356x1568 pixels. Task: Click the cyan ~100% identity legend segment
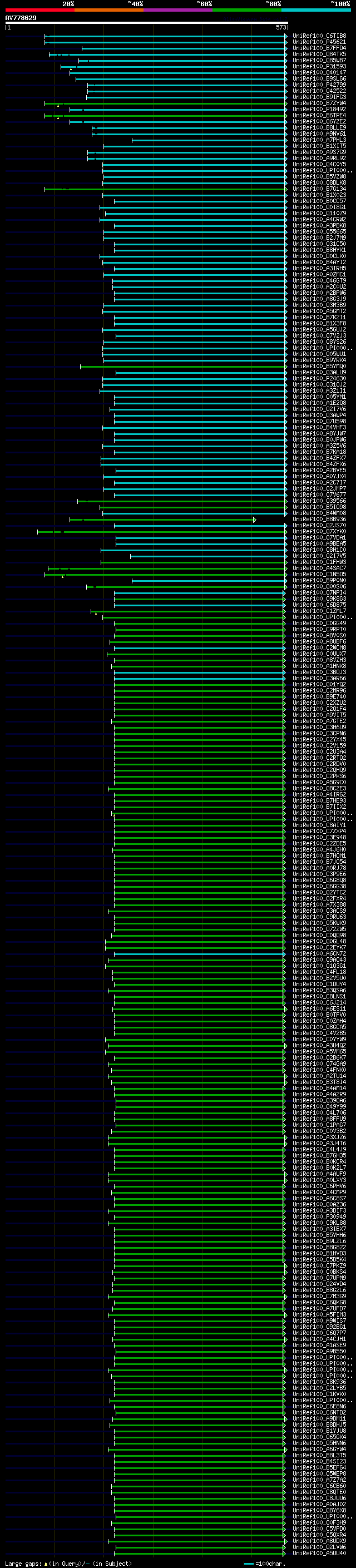point(317,10)
